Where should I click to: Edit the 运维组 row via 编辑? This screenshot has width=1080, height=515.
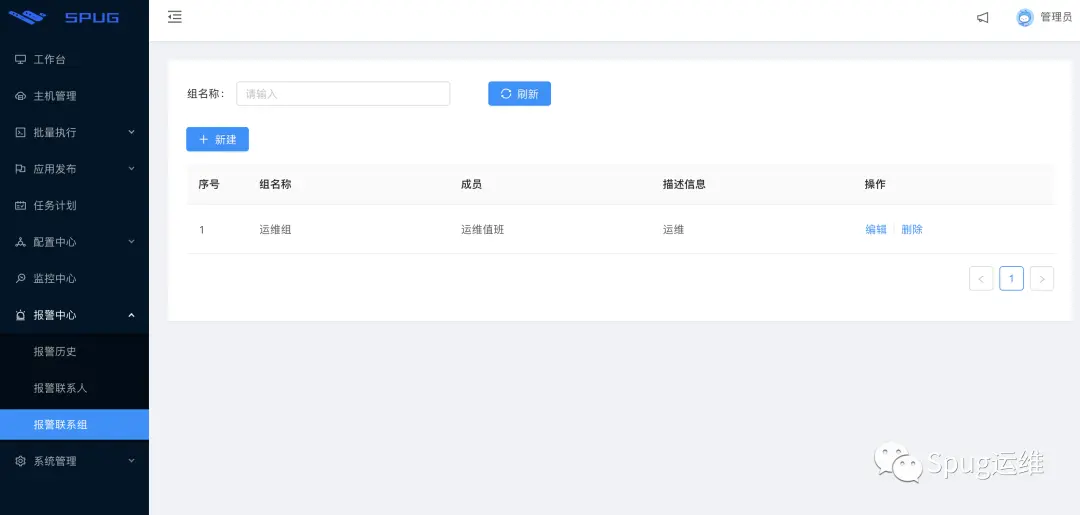[876, 229]
